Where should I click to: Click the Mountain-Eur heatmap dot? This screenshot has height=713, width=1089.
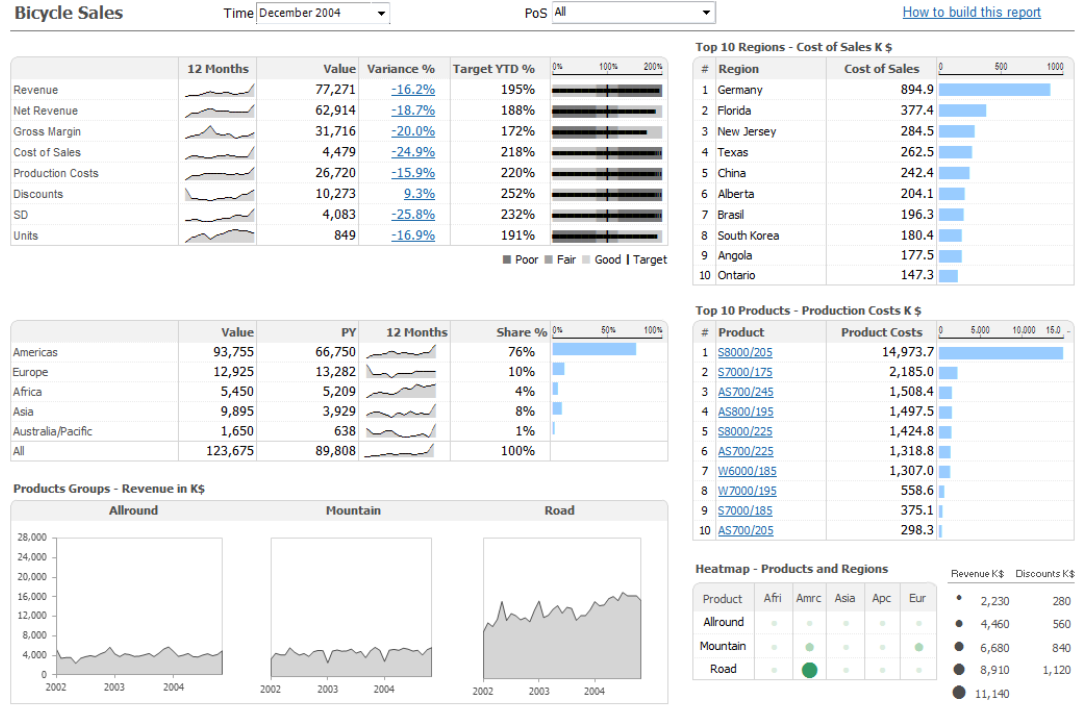click(918, 647)
